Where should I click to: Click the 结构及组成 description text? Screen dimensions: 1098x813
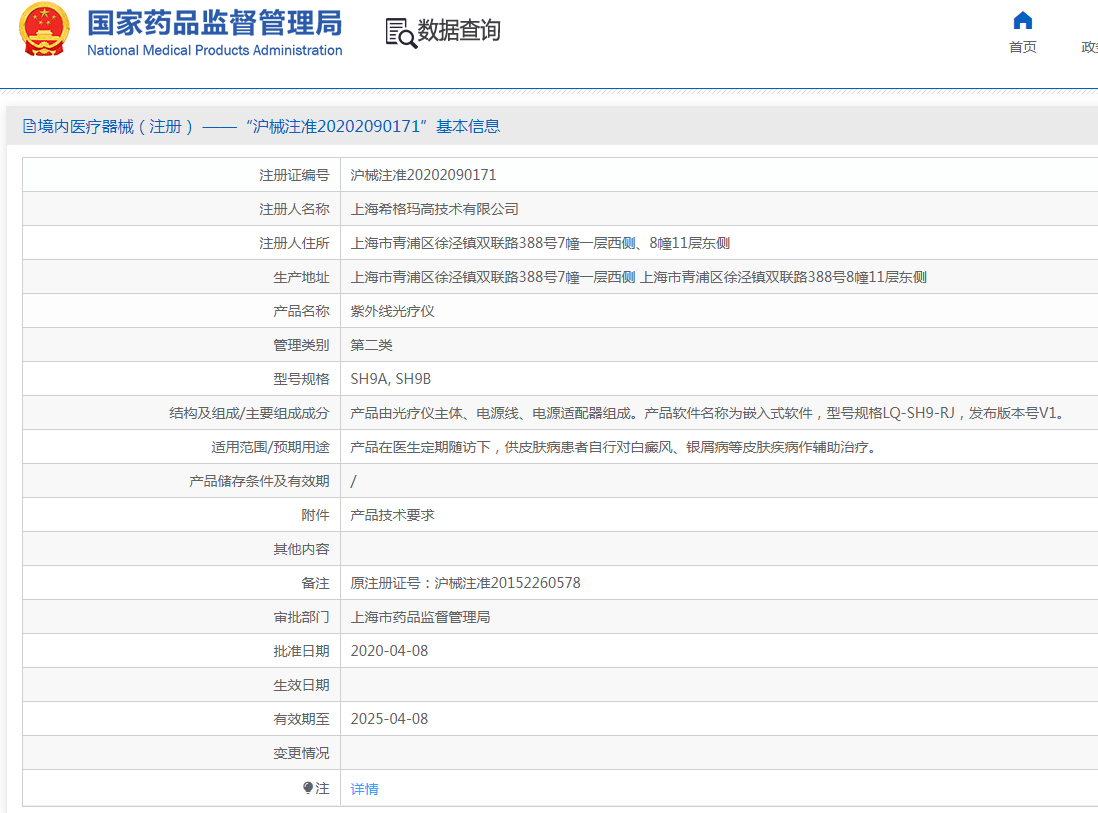pyautogui.click(x=709, y=413)
